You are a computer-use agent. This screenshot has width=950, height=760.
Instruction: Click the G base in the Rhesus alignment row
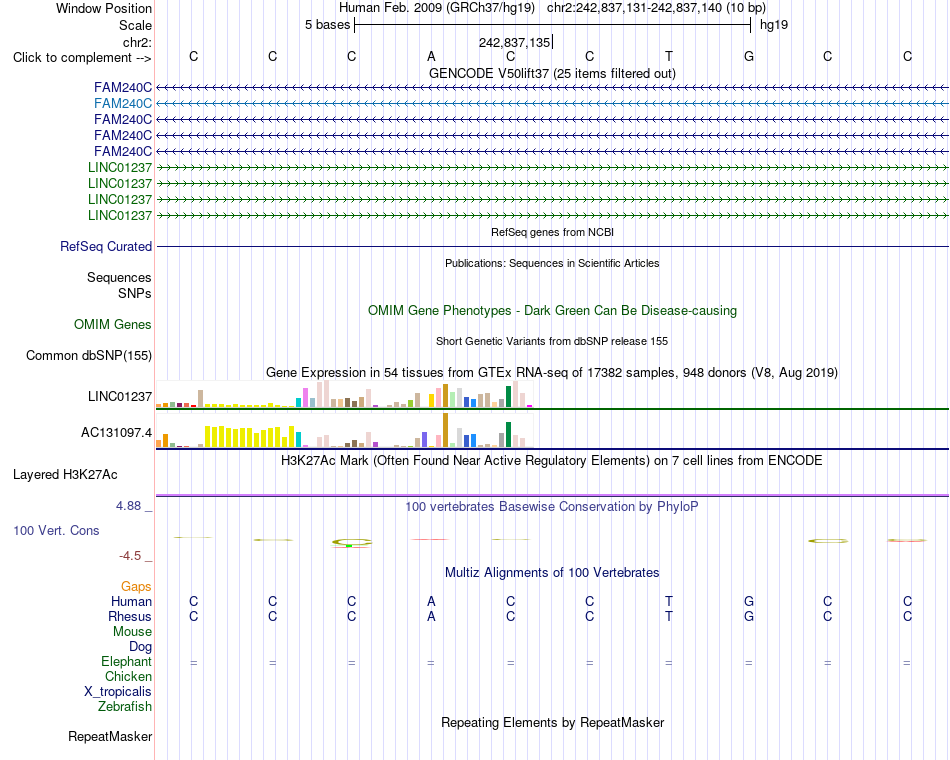(749, 616)
